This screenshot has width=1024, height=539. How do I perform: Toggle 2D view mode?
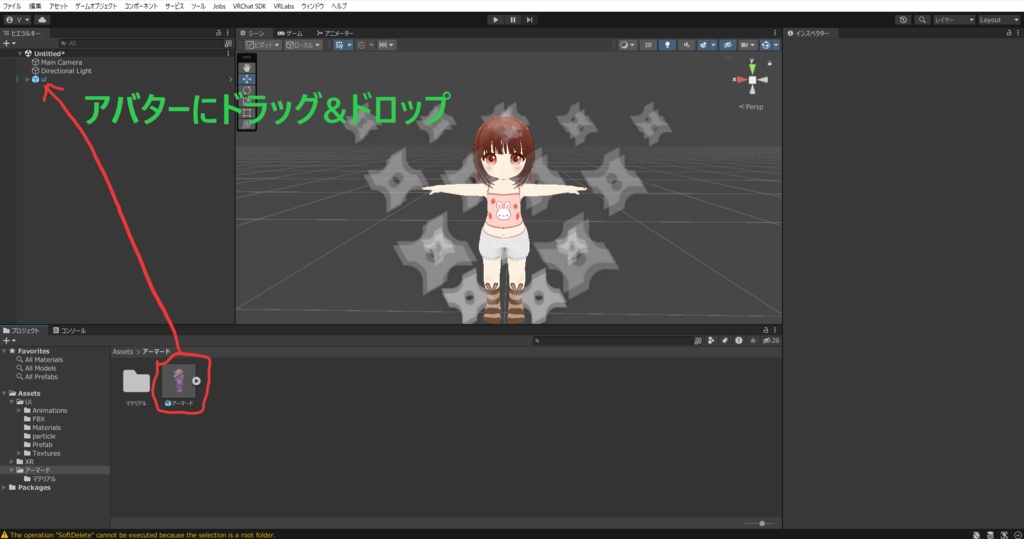pos(648,45)
